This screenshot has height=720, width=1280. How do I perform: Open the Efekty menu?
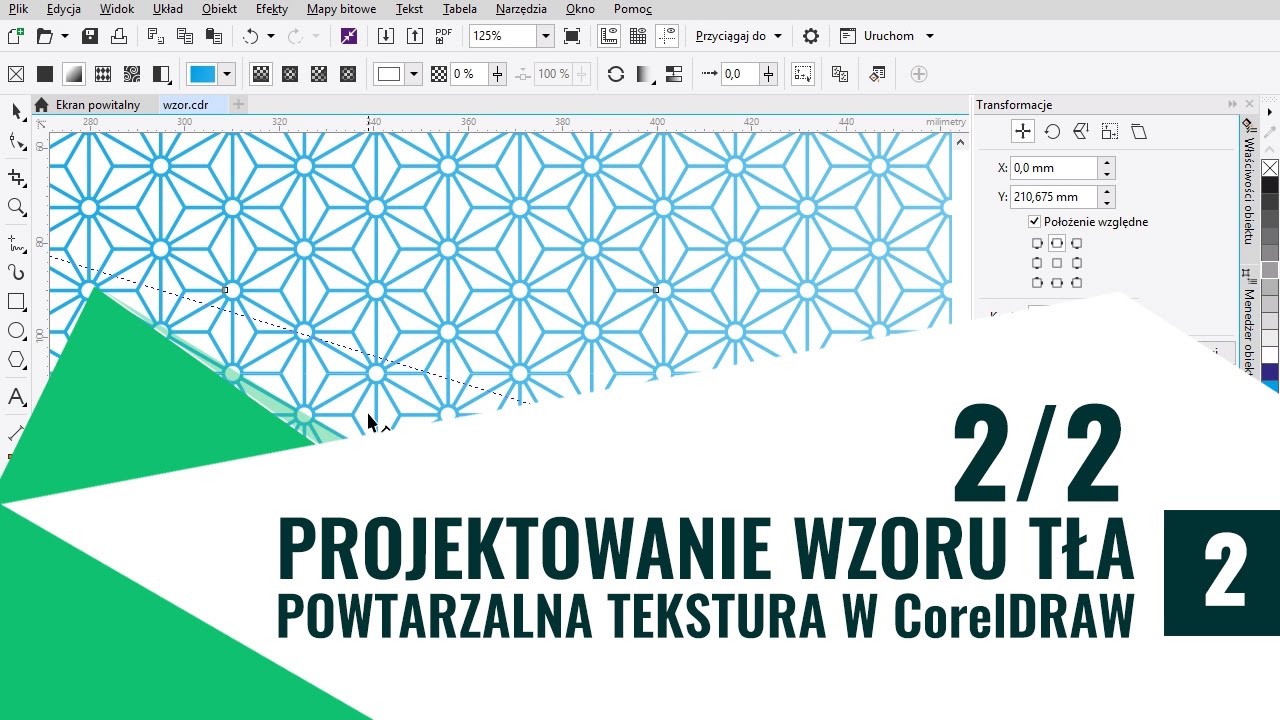point(272,9)
